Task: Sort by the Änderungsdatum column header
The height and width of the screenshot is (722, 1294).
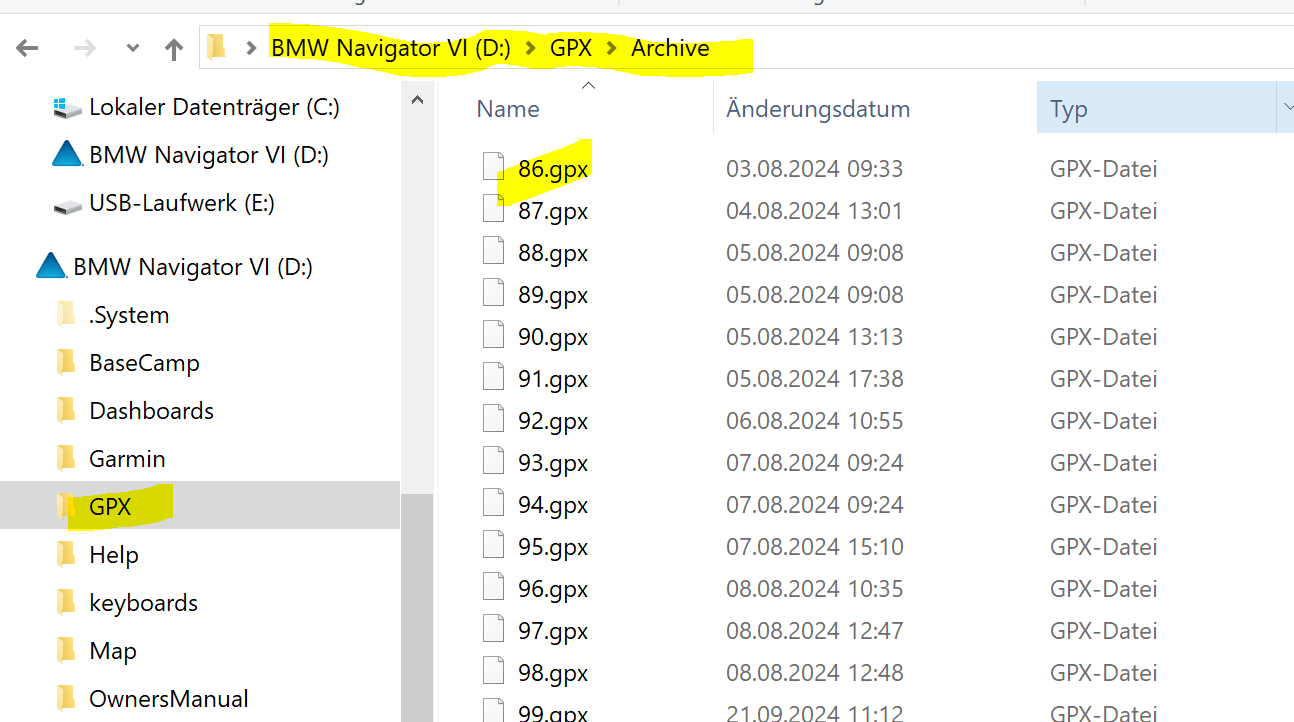Action: coord(818,109)
